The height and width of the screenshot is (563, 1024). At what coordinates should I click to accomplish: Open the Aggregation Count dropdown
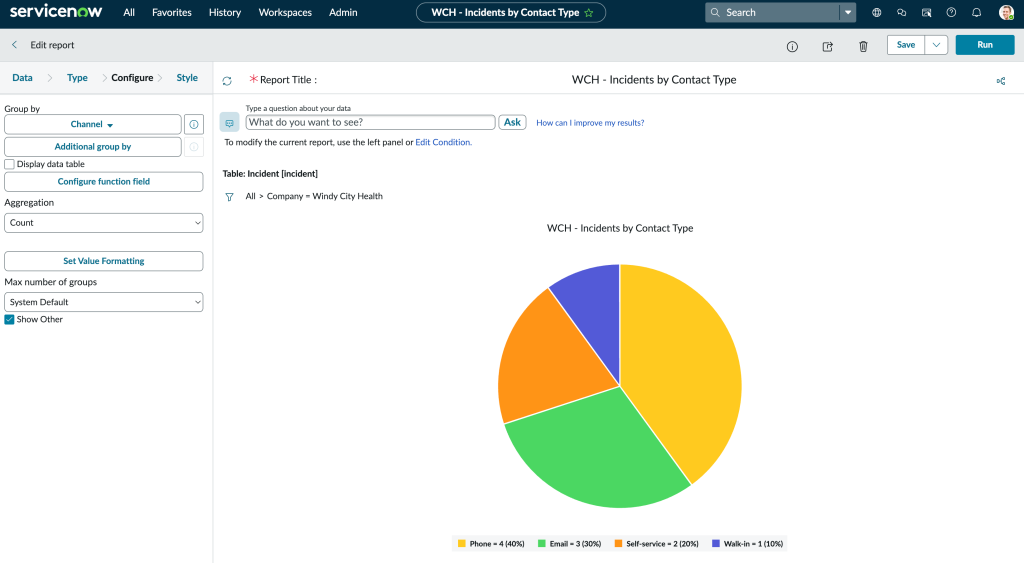point(104,223)
